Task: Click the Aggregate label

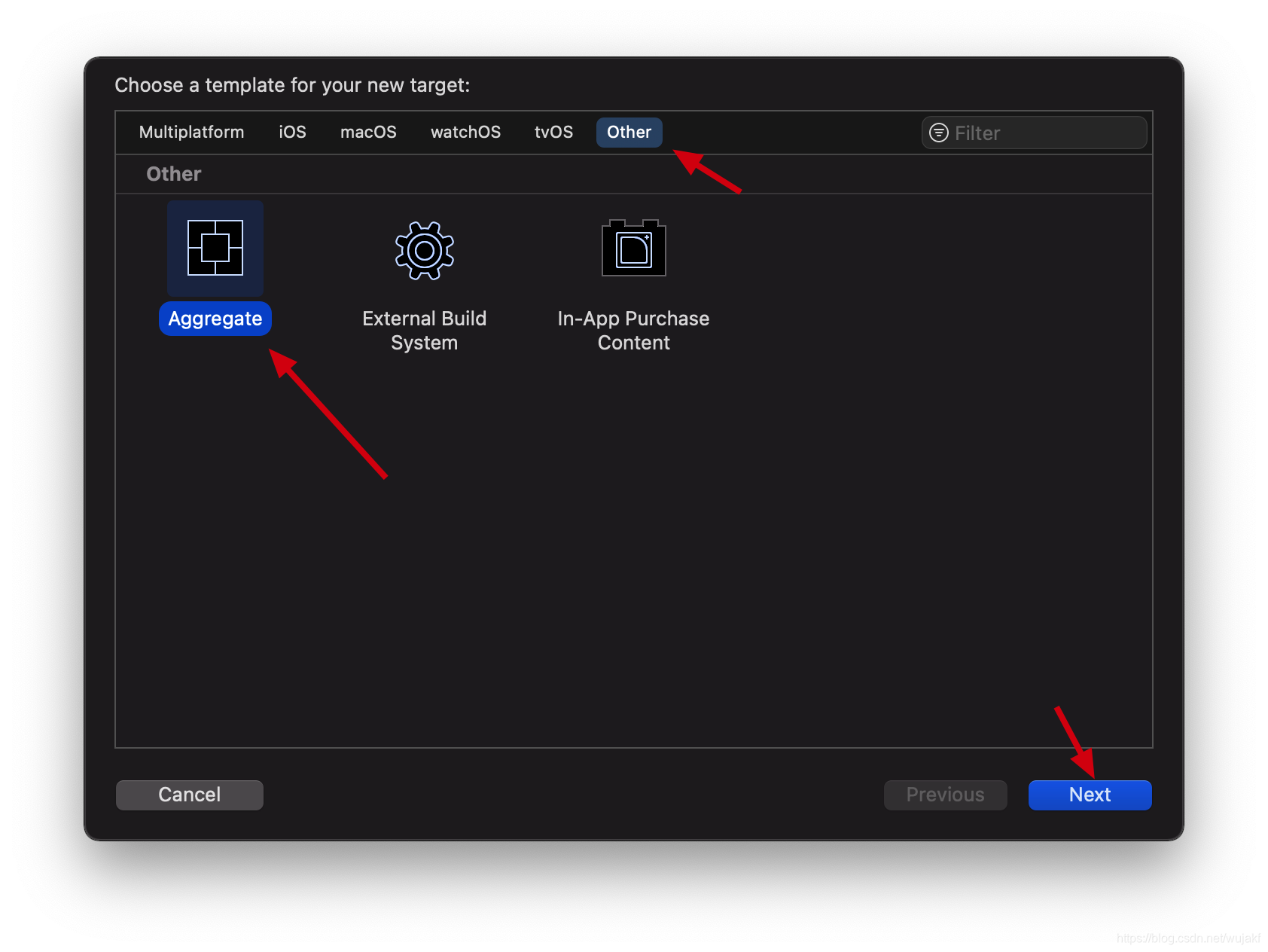Action: tap(215, 319)
